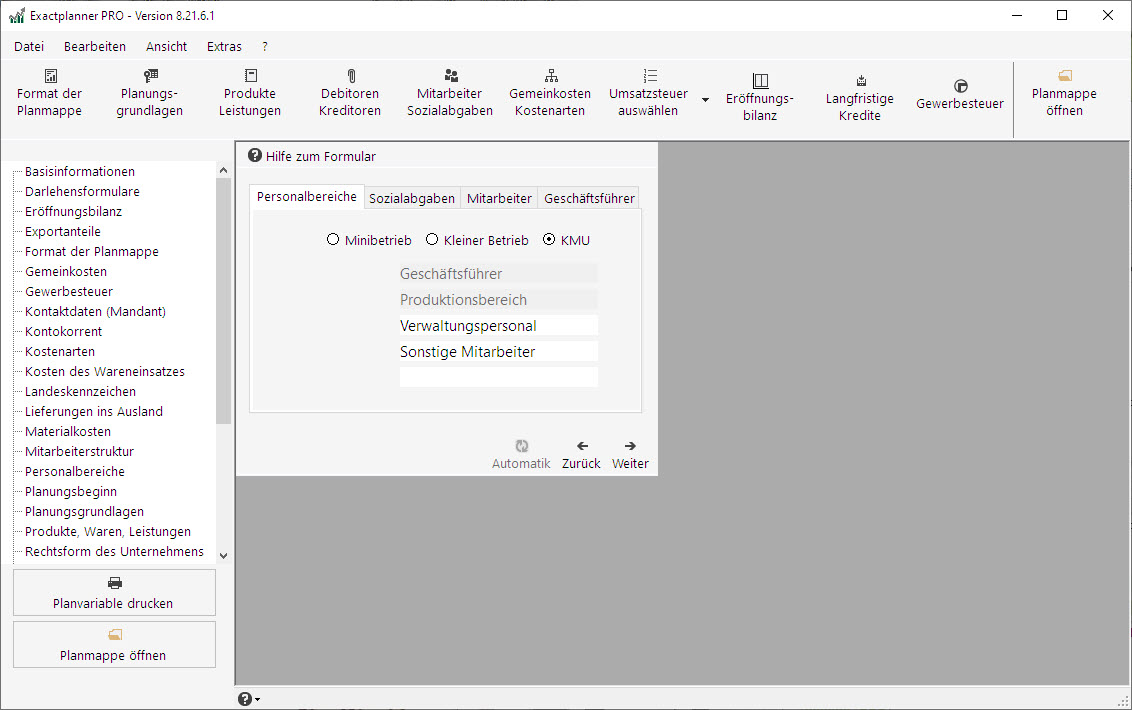Select Kosten des Wareneinsatzes tree item
This screenshot has height=710, width=1132.
(105, 371)
